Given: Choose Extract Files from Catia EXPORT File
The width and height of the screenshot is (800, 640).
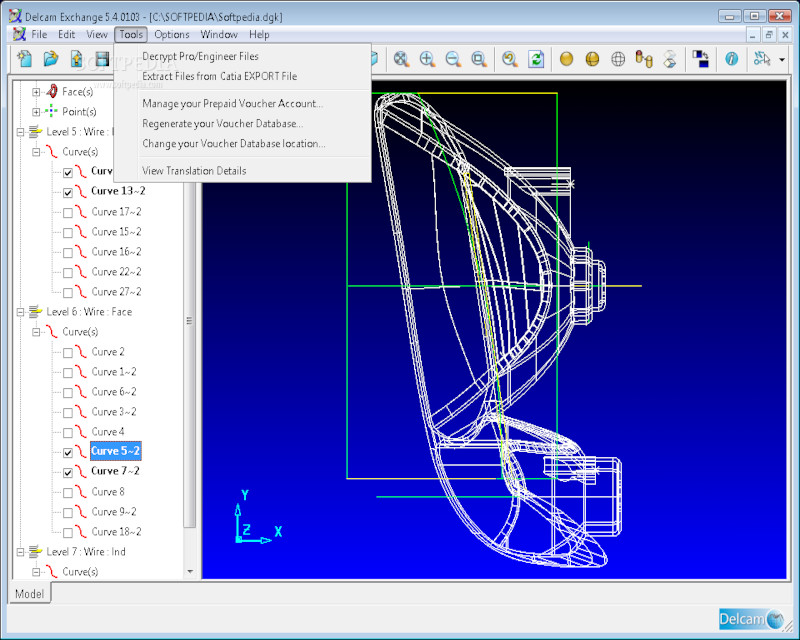Looking at the screenshot, I should pos(242,76).
